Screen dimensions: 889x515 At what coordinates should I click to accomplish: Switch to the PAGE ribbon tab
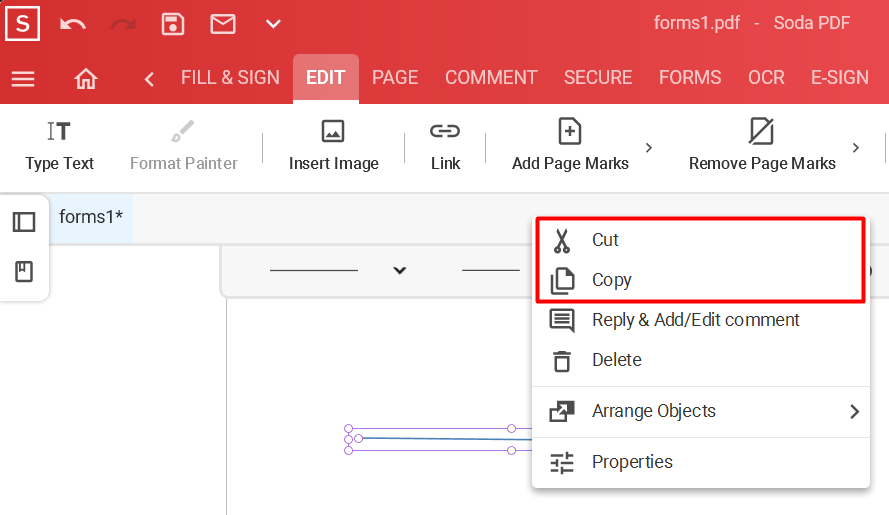395,78
